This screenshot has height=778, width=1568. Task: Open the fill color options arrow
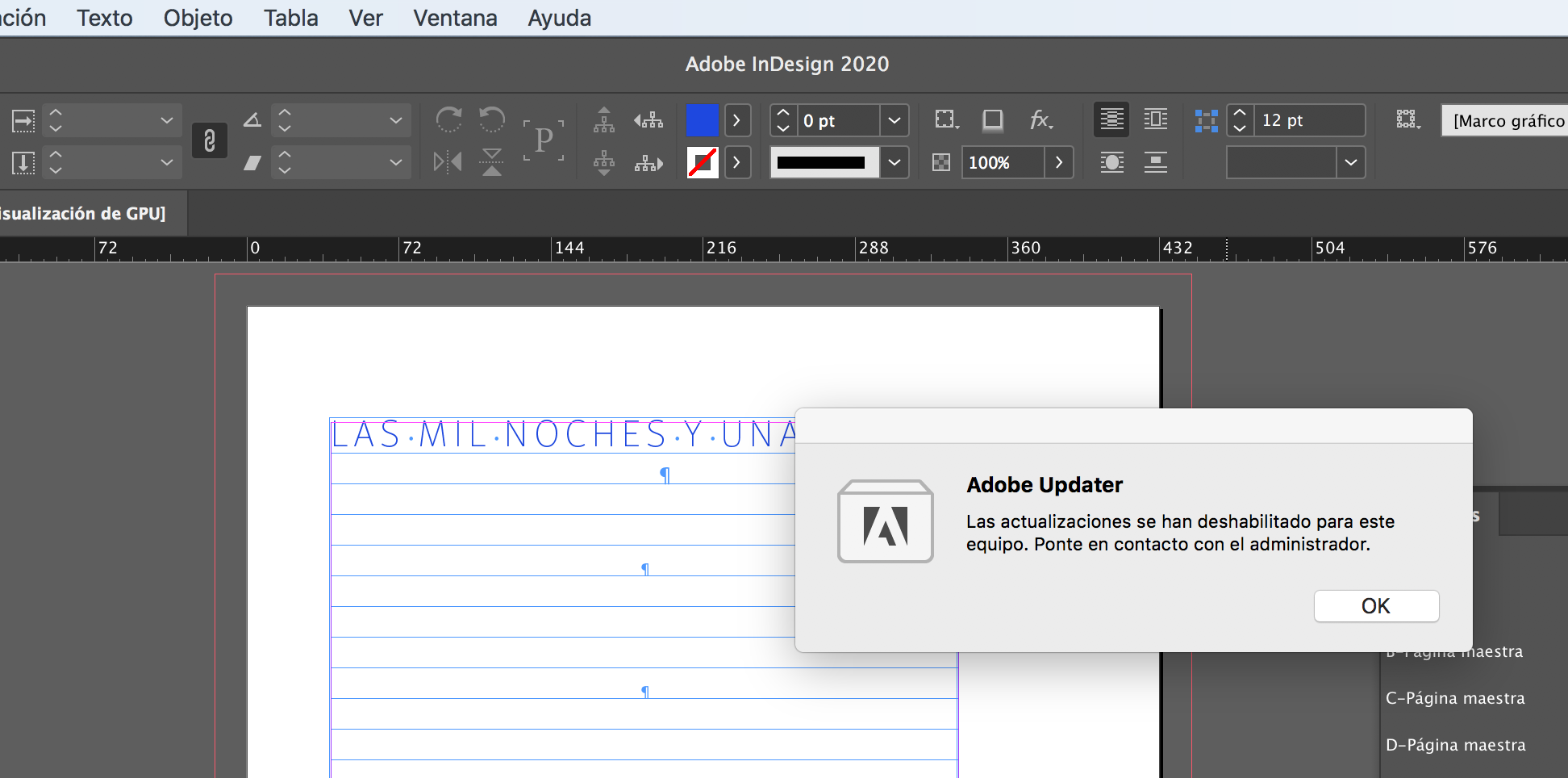pyautogui.click(x=738, y=120)
